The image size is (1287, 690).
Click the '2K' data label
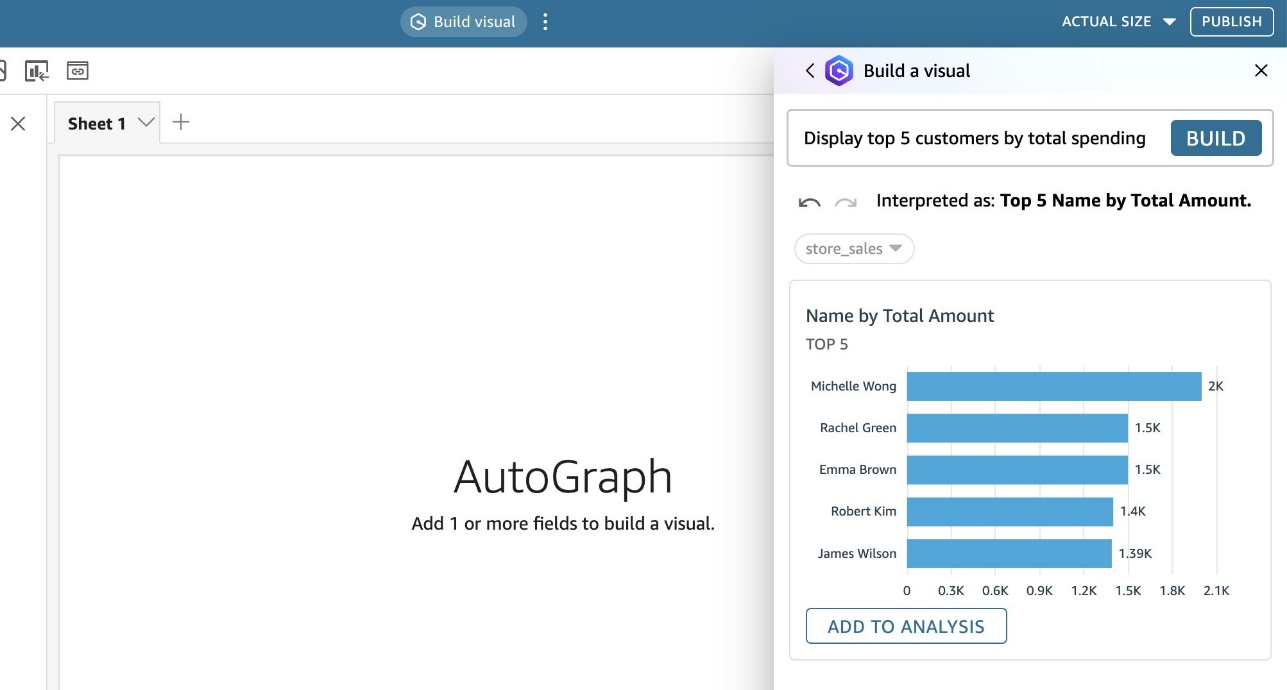[1216, 386]
